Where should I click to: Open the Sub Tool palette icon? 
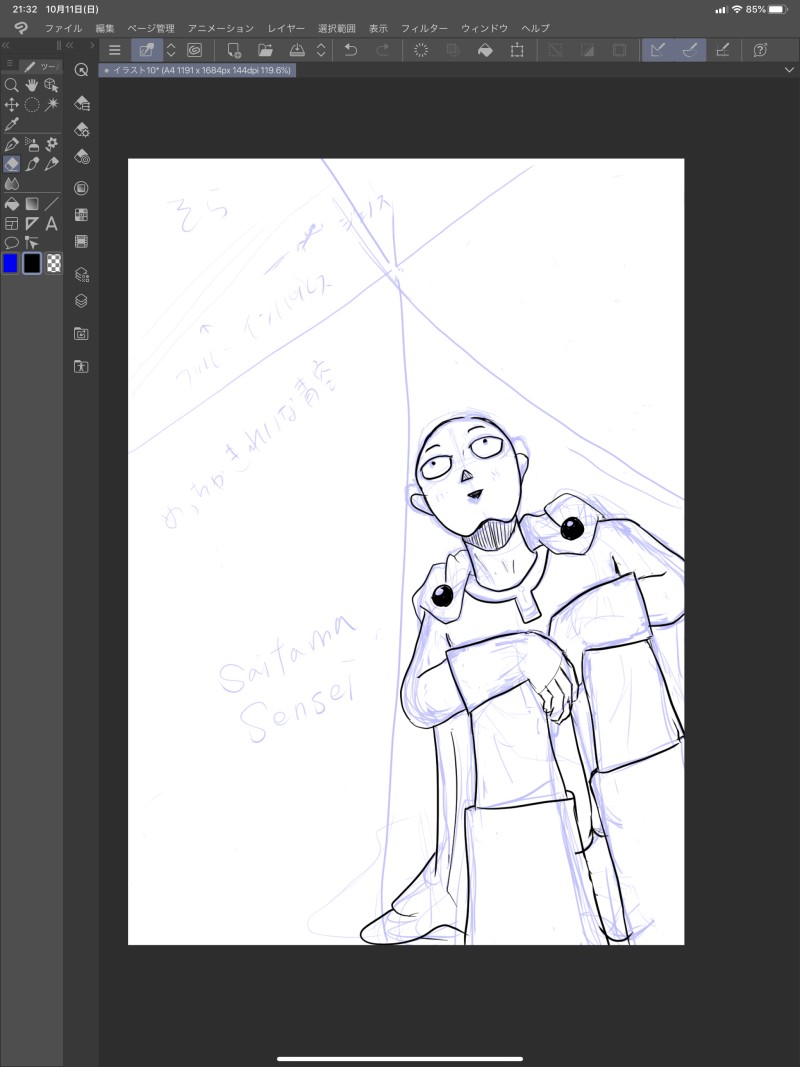[x=81, y=103]
